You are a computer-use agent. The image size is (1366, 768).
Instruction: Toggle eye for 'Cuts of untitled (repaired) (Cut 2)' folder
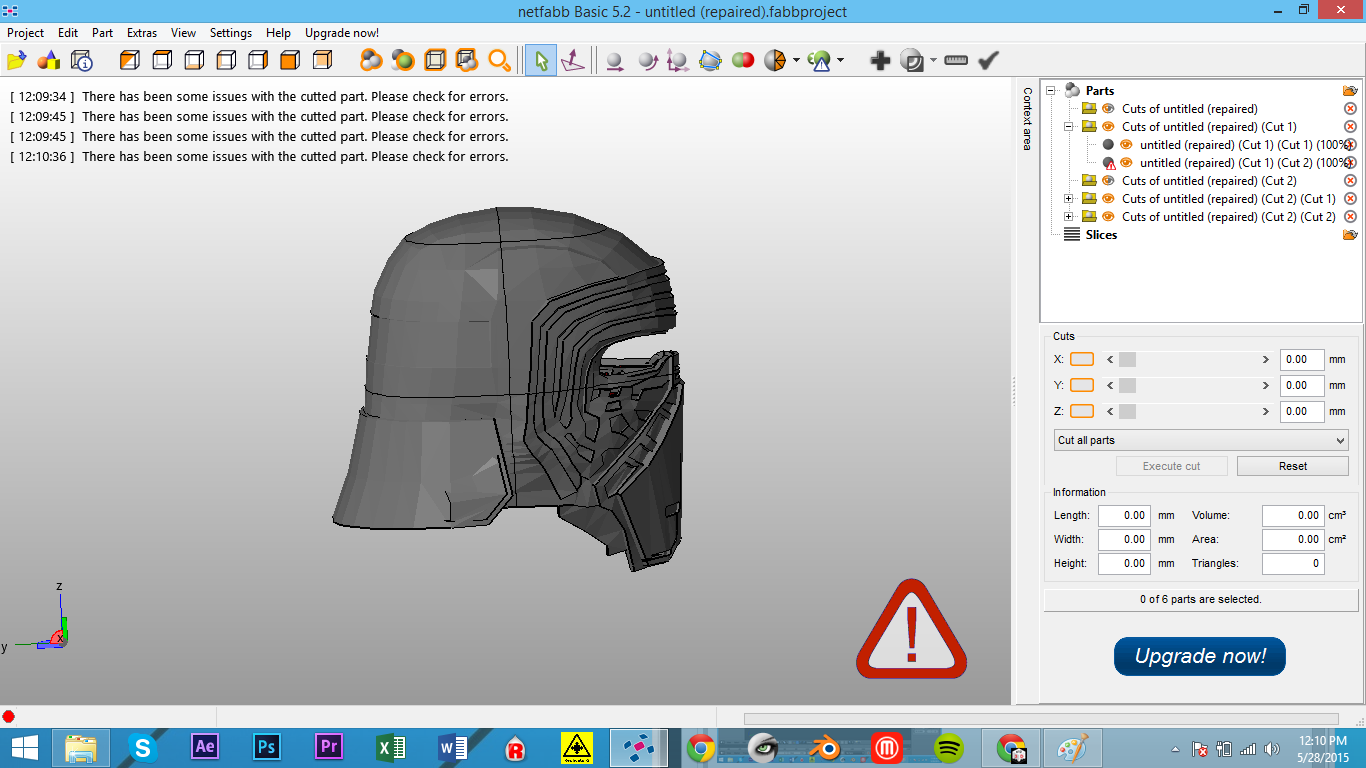point(1108,181)
